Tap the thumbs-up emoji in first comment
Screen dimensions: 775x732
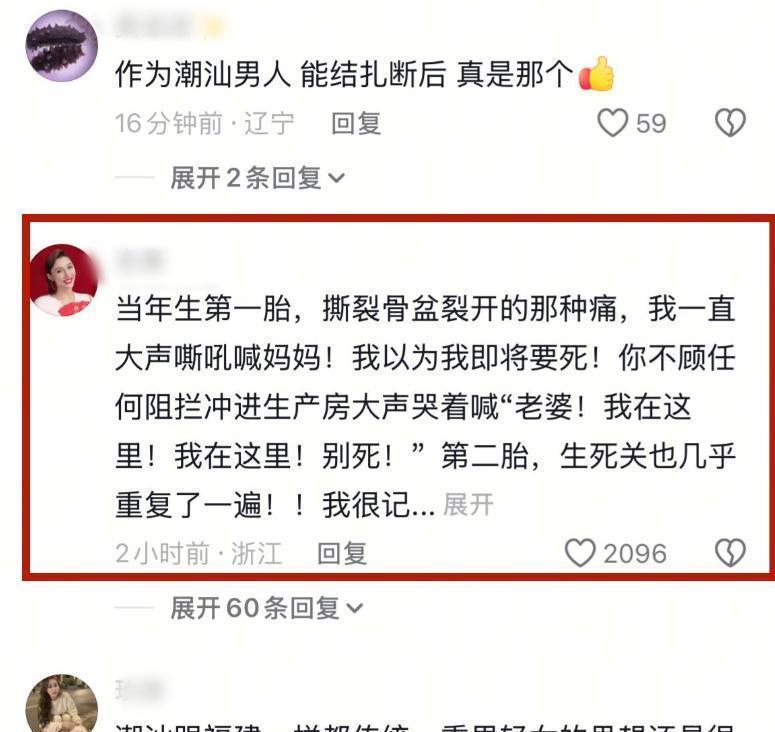(x=597, y=74)
